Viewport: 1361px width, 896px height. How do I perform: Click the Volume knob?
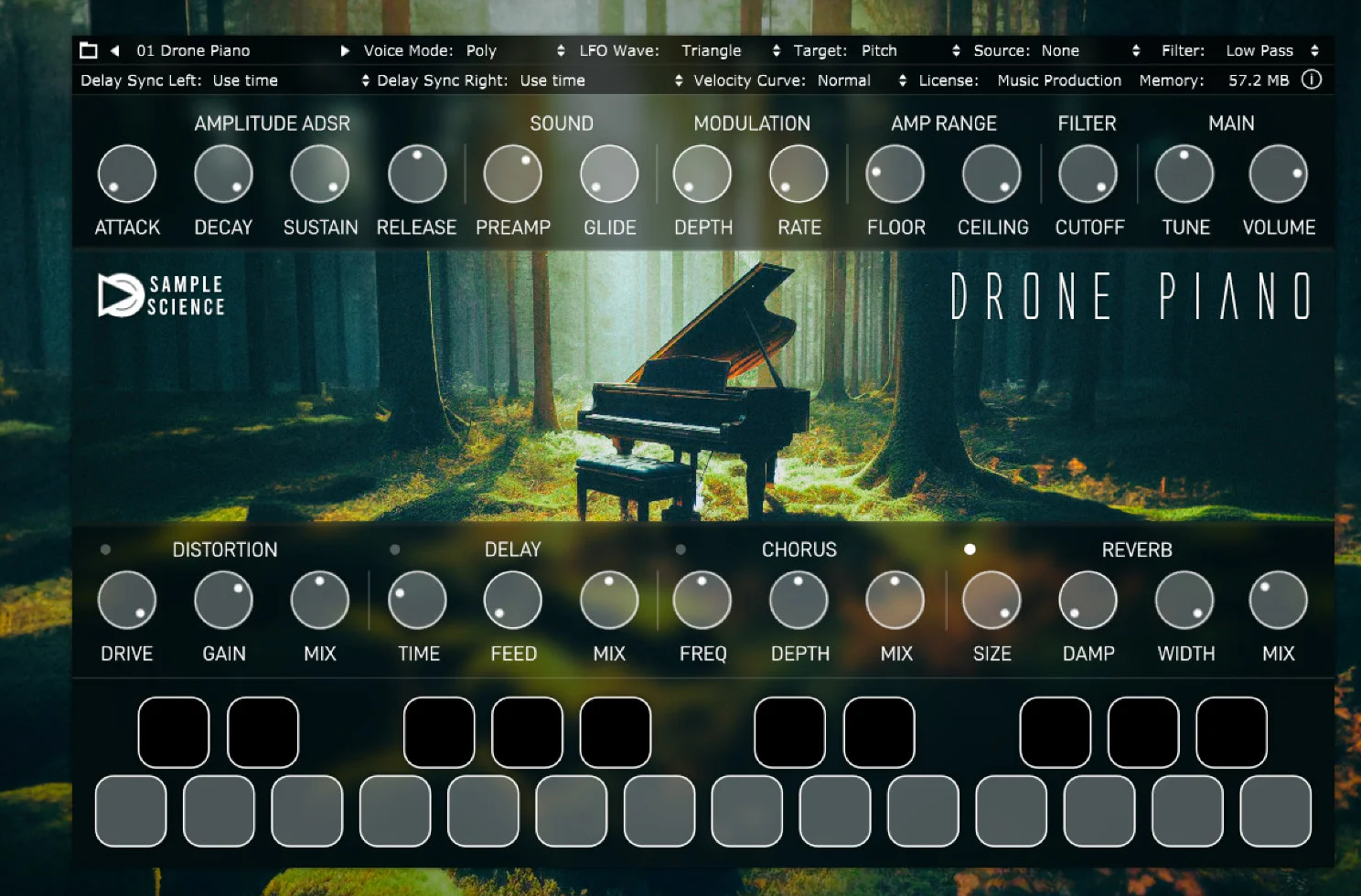coord(1278,174)
